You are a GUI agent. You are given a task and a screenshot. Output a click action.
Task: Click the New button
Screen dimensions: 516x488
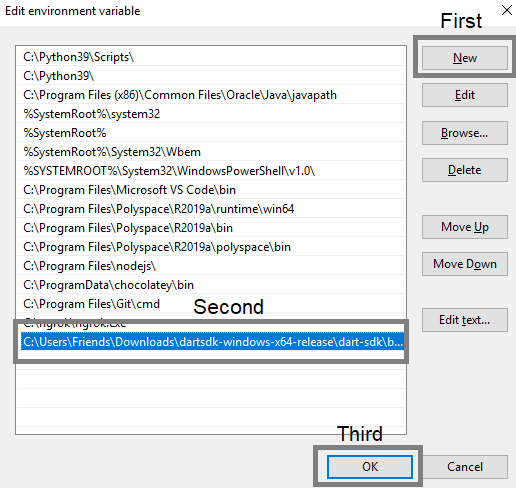coord(465,58)
